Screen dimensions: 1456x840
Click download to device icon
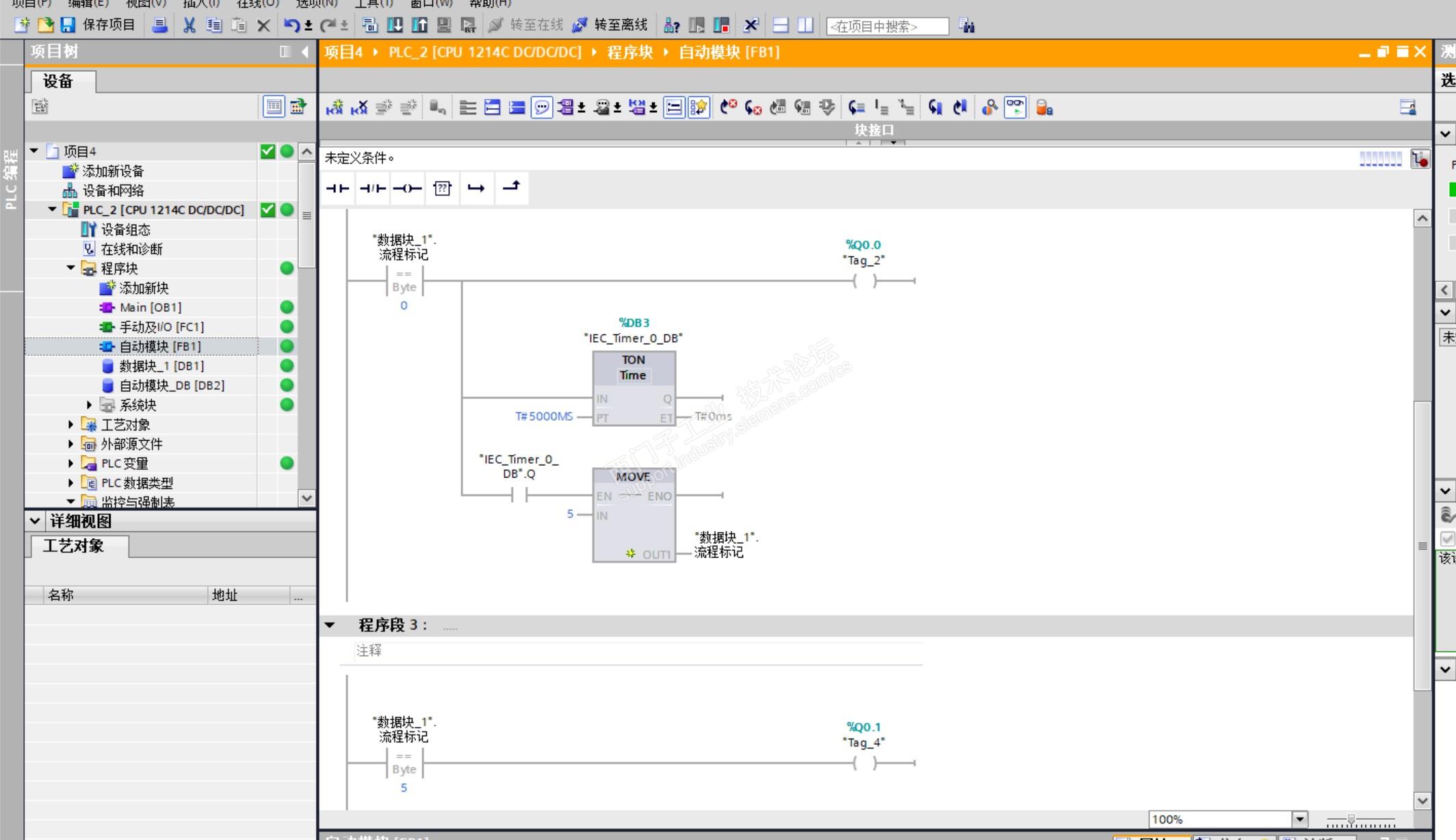pos(395,25)
